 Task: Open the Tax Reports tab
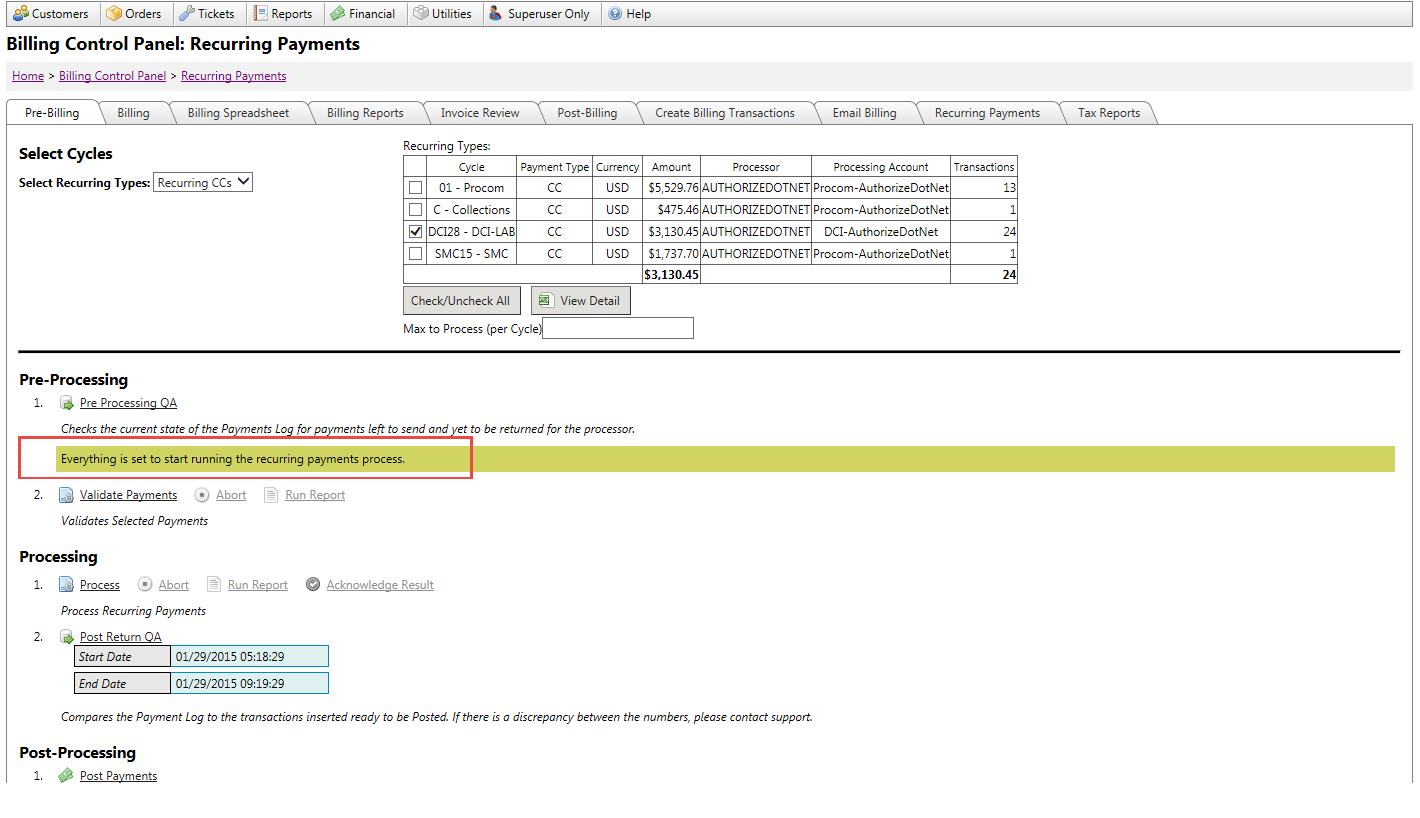[1108, 113]
